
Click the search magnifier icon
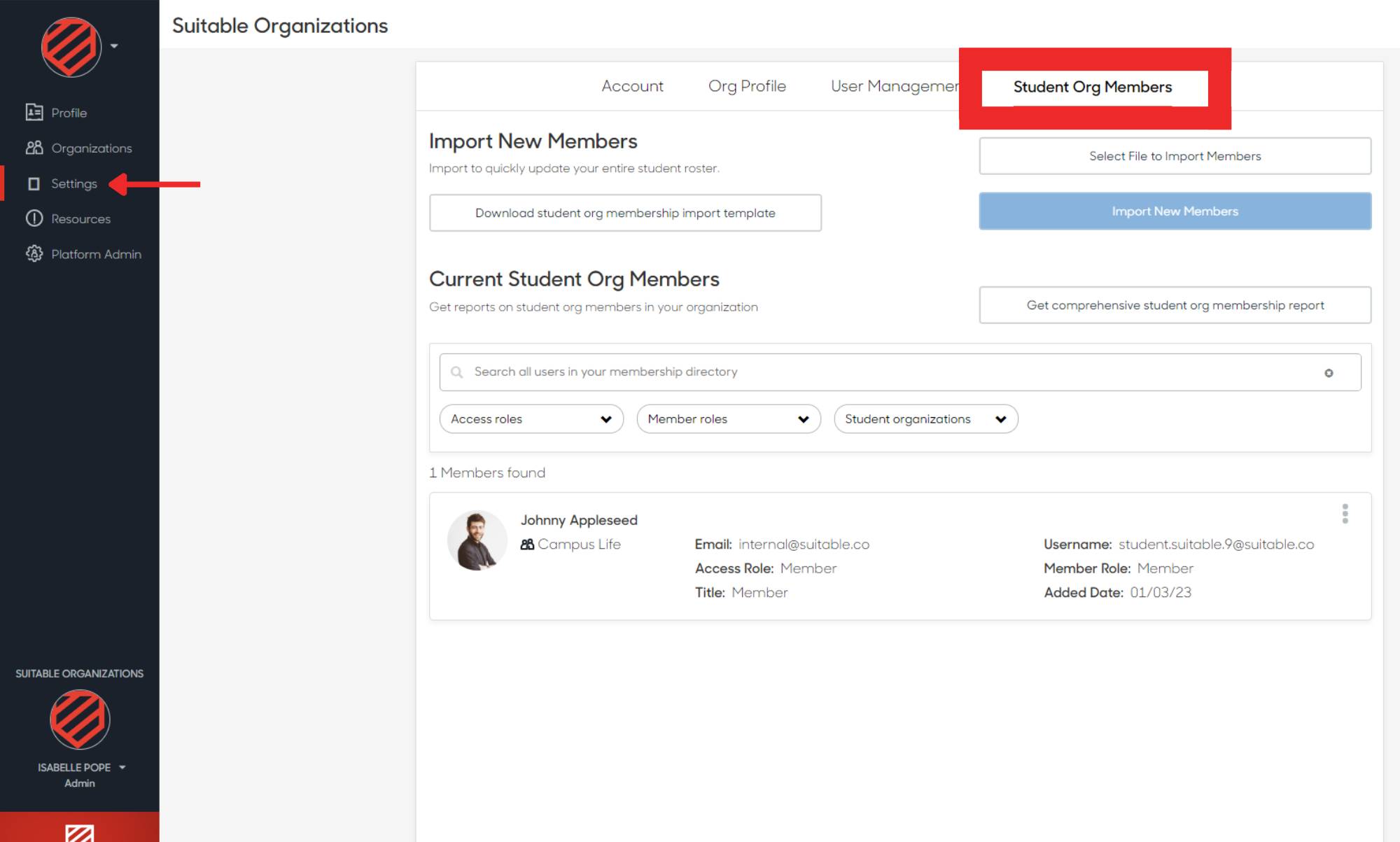(456, 372)
